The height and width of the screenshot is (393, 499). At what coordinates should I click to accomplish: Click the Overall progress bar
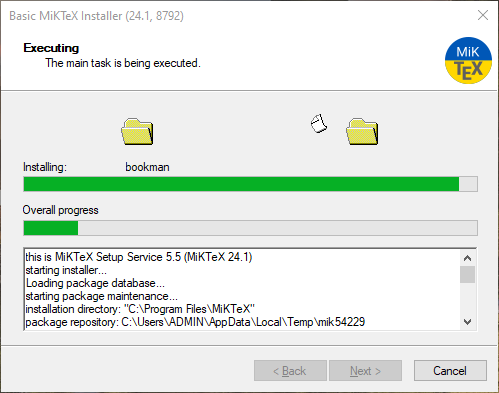pyautogui.click(x=250, y=228)
